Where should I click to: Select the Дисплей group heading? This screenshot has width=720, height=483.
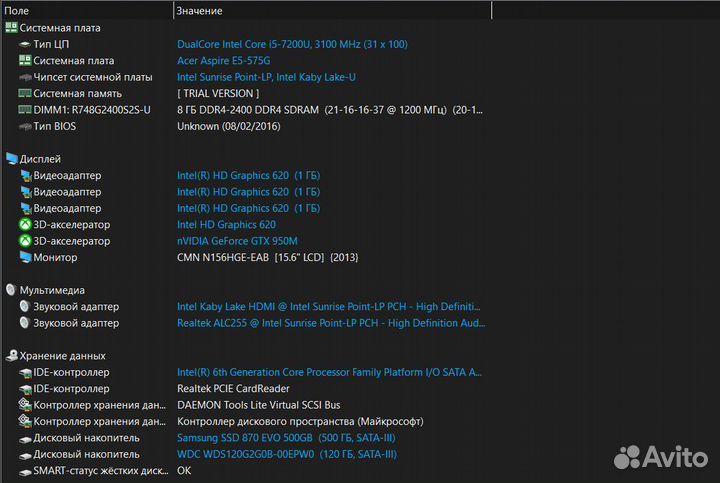[40, 159]
